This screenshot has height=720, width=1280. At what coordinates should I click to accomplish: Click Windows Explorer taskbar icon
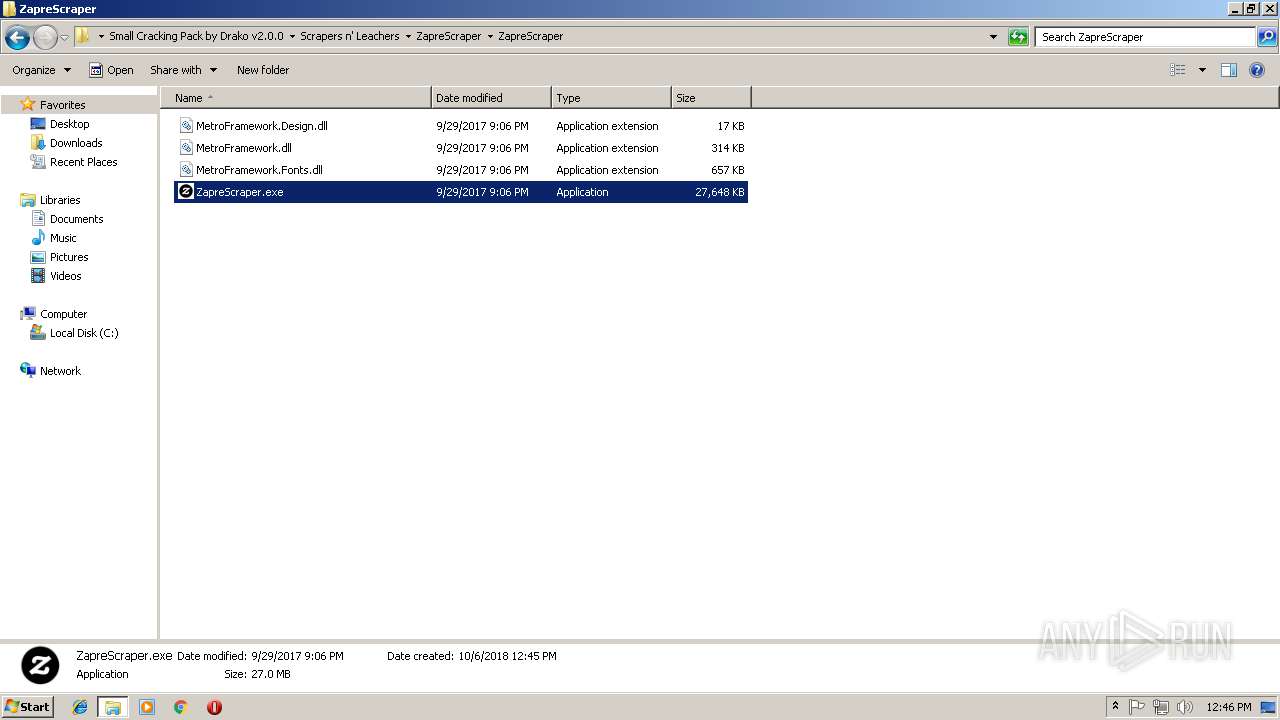pos(113,707)
